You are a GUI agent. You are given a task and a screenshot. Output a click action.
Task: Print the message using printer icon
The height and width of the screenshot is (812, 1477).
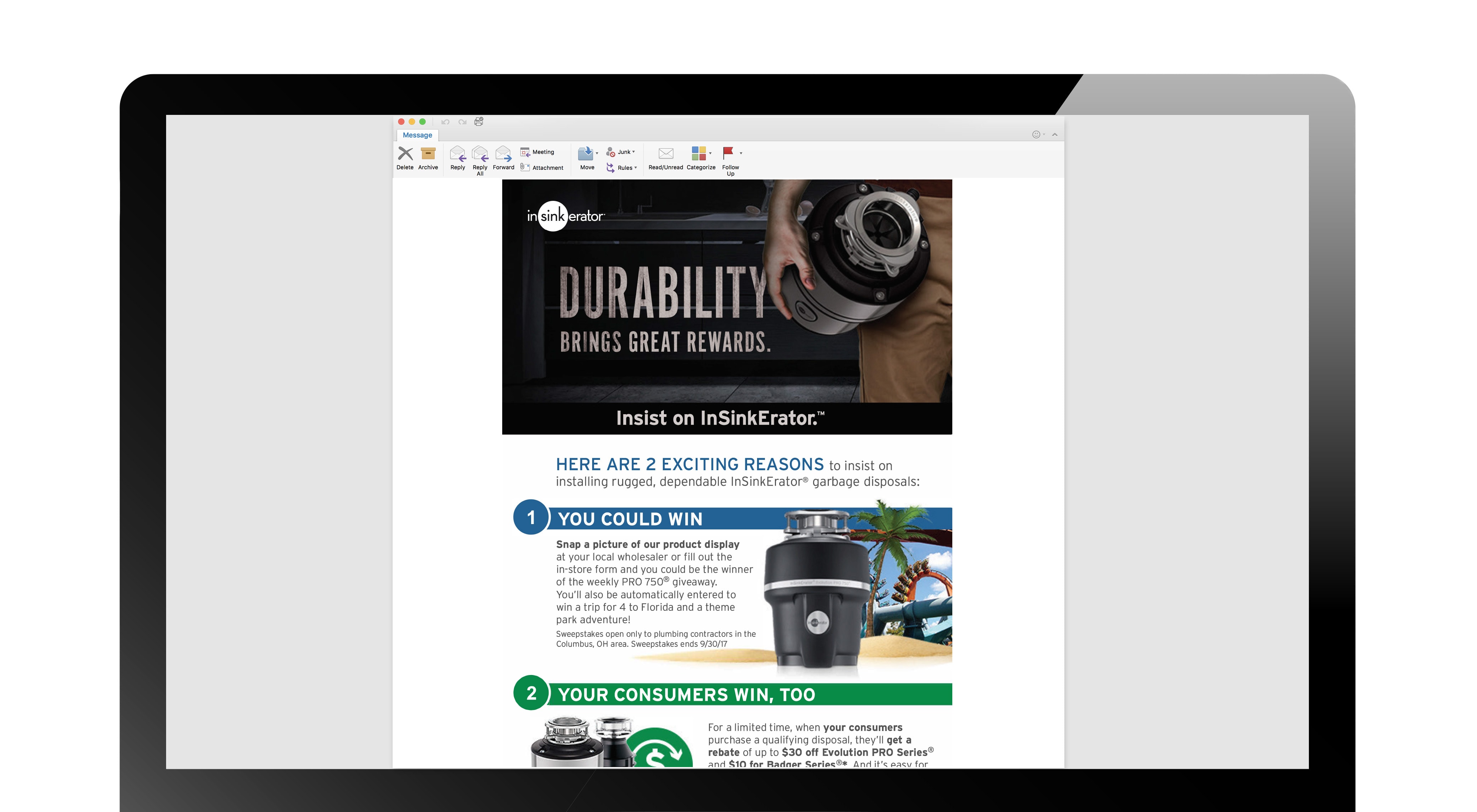[x=479, y=122]
